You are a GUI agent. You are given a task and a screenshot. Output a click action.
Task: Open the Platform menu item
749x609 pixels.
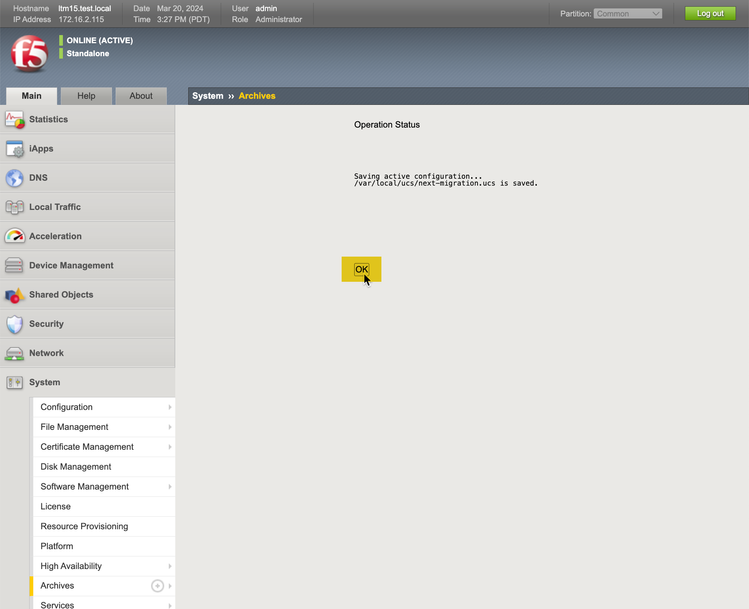tap(104, 546)
